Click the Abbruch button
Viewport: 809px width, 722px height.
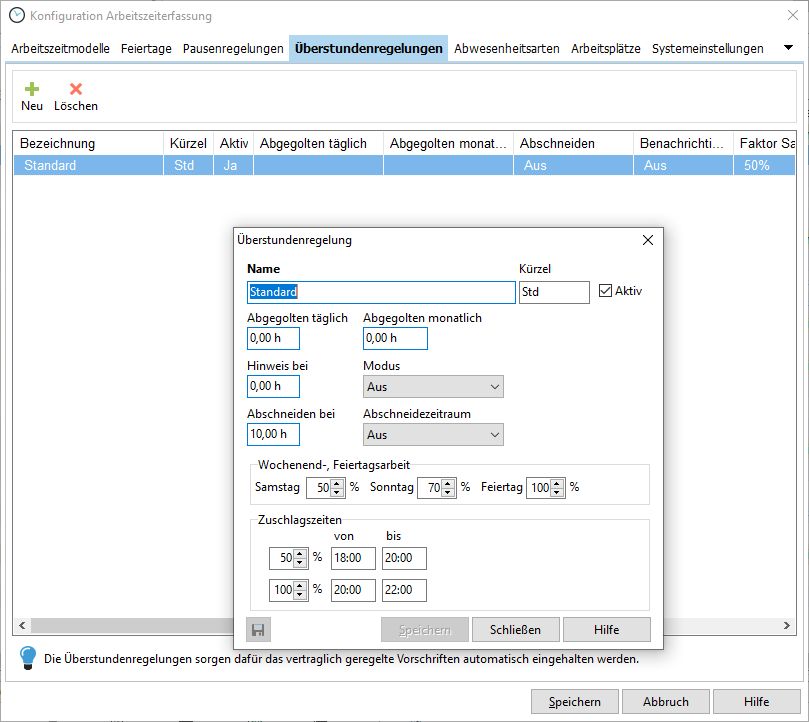tap(665, 701)
